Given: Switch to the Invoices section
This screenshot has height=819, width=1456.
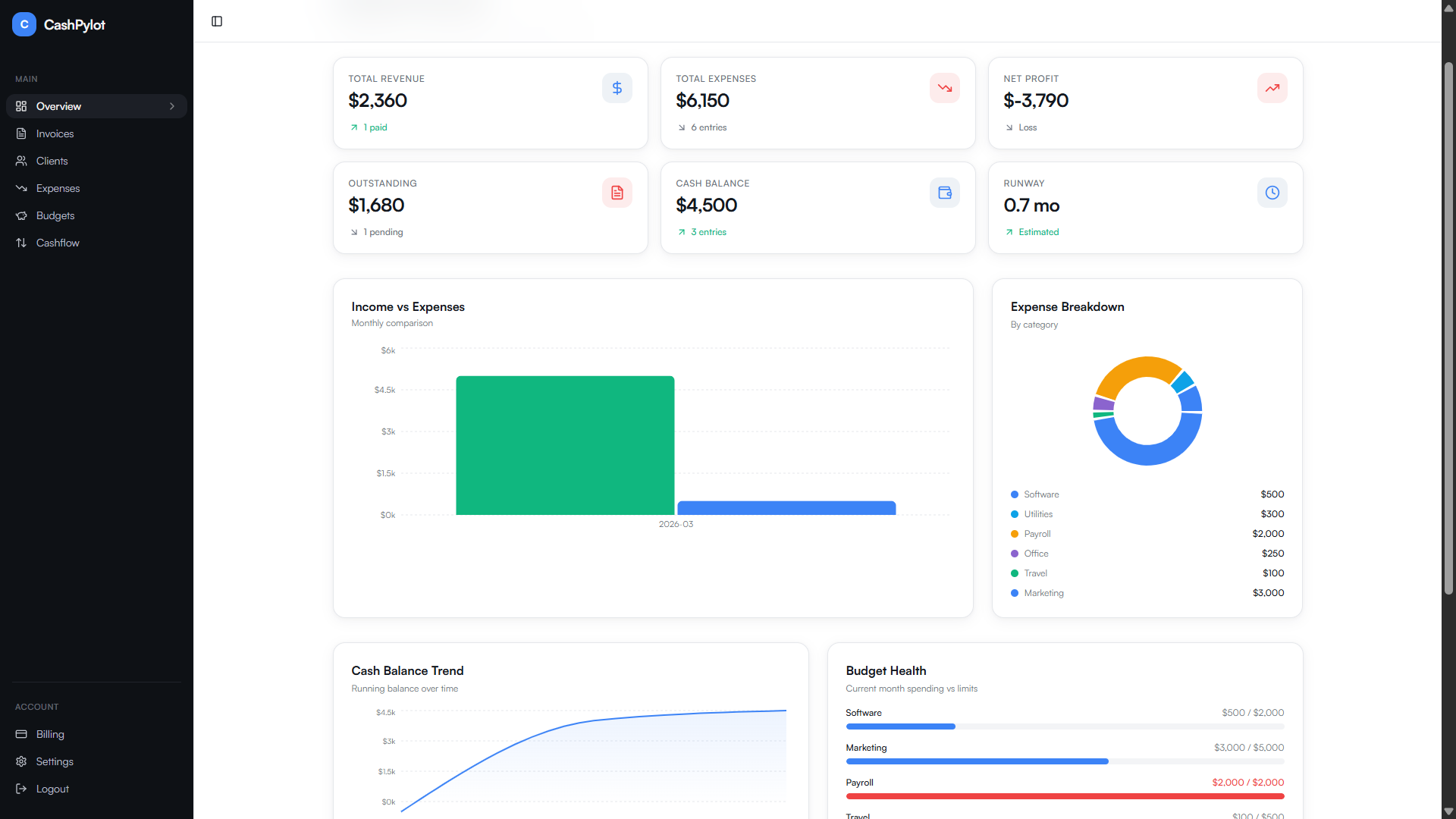Looking at the screenshot, I should click(x=54, y=133).
